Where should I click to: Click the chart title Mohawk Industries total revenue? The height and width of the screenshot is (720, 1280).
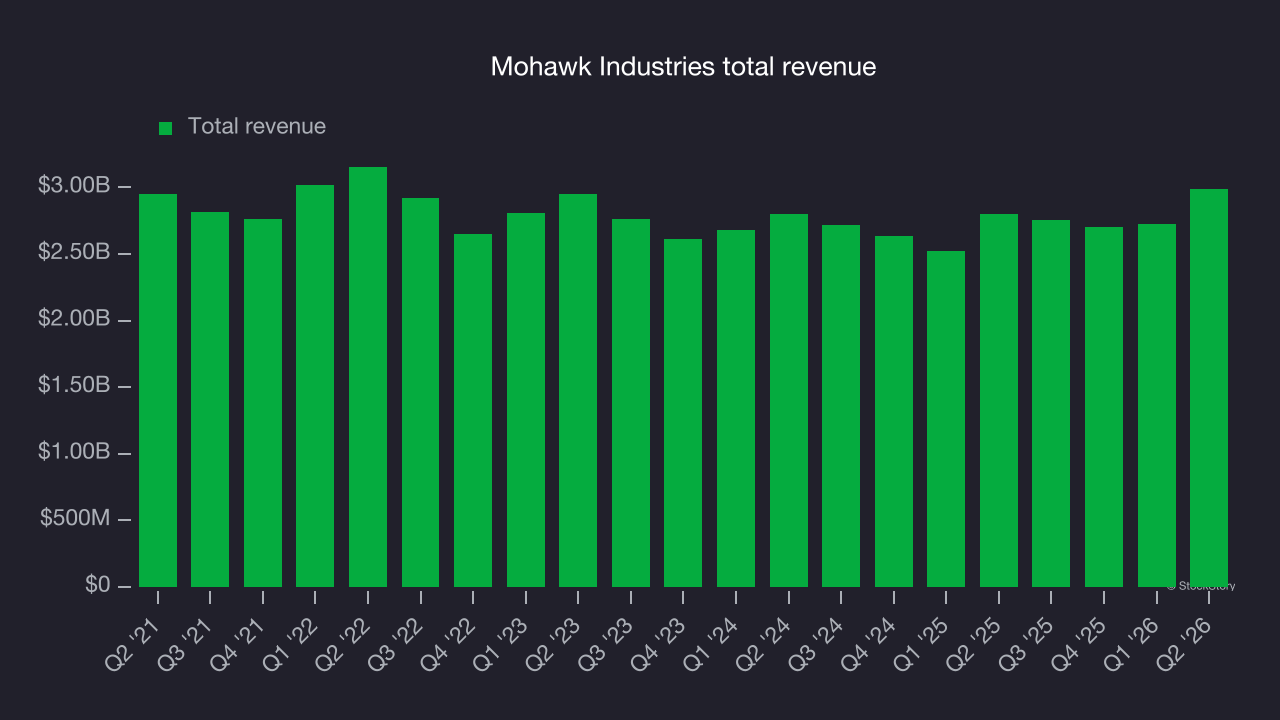click(x=683, y=67)
